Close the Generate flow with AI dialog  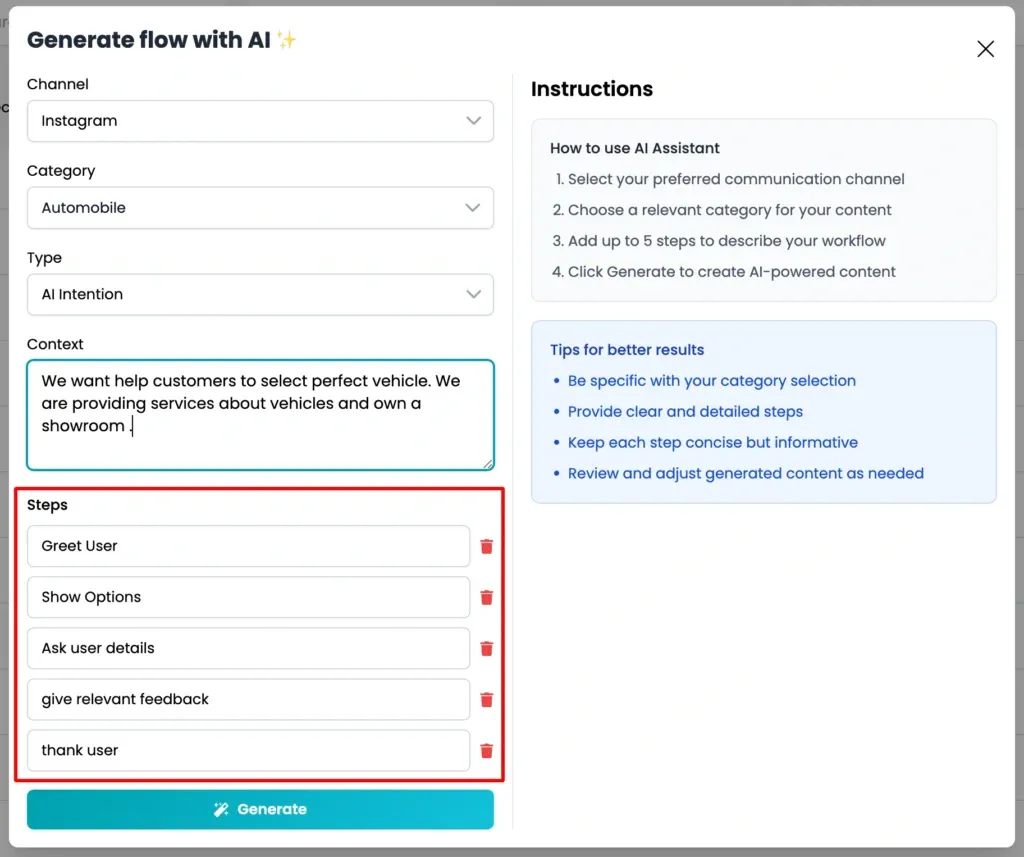985,49
